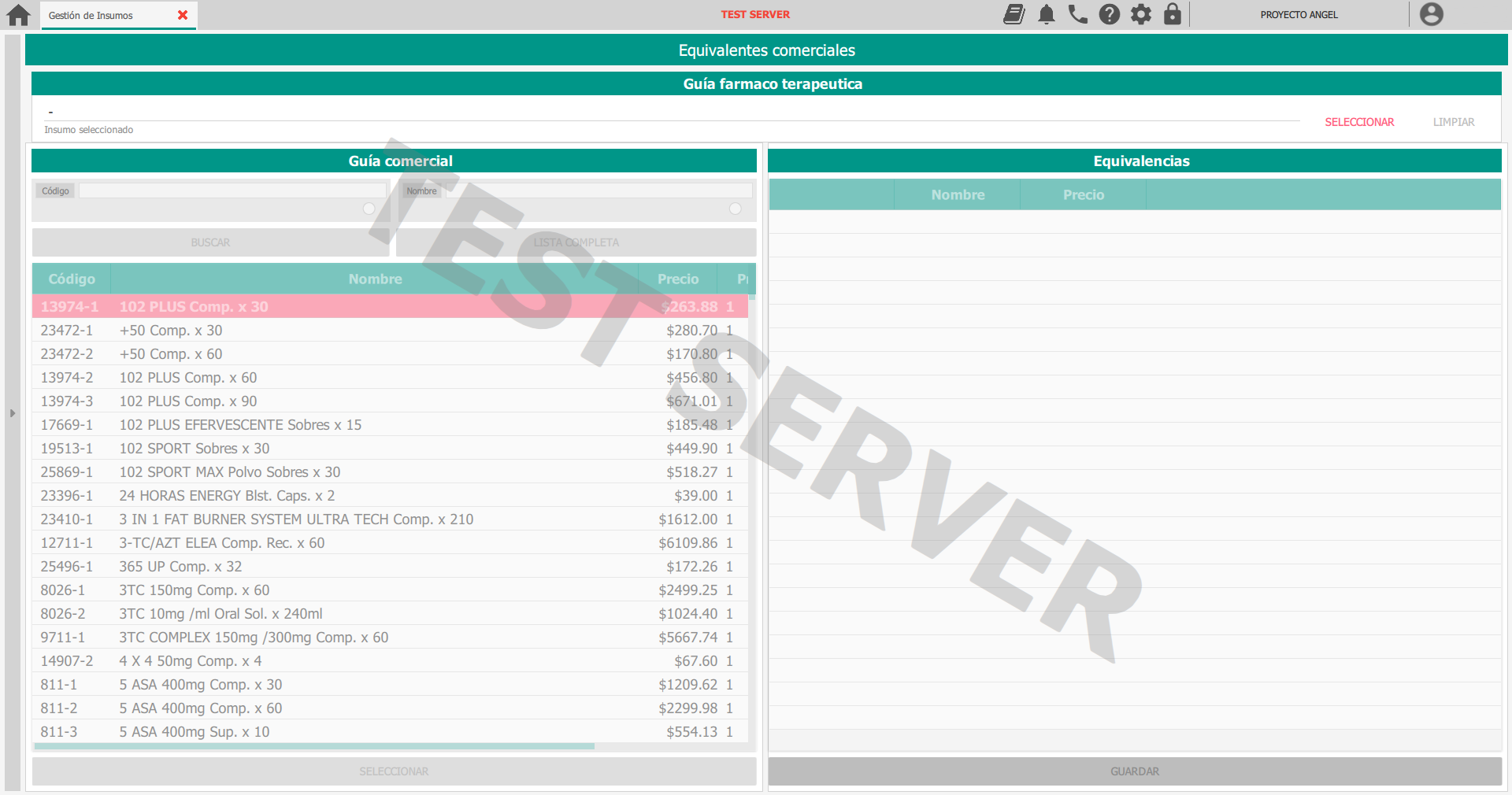Click the padlock lock icon

(1172, 14)
